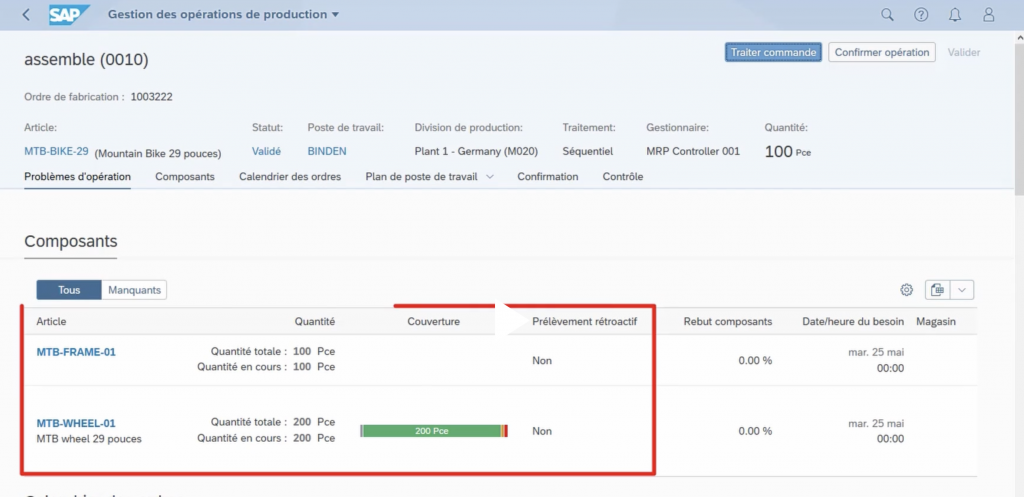The image size is (1024, 497).
Task: Open table settings gear icon
Action: 906,290
